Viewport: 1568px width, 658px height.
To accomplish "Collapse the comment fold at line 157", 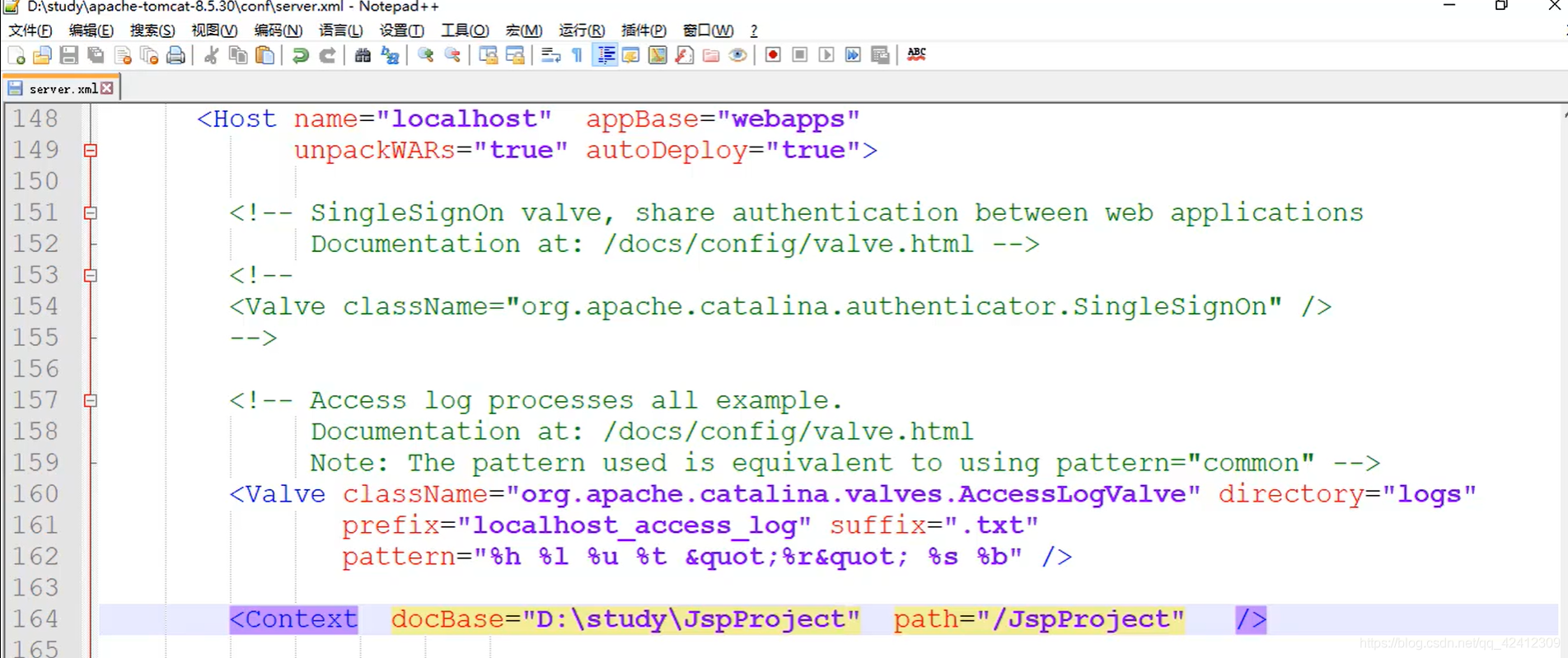I will pyautogui.click(x=91, y=401).
